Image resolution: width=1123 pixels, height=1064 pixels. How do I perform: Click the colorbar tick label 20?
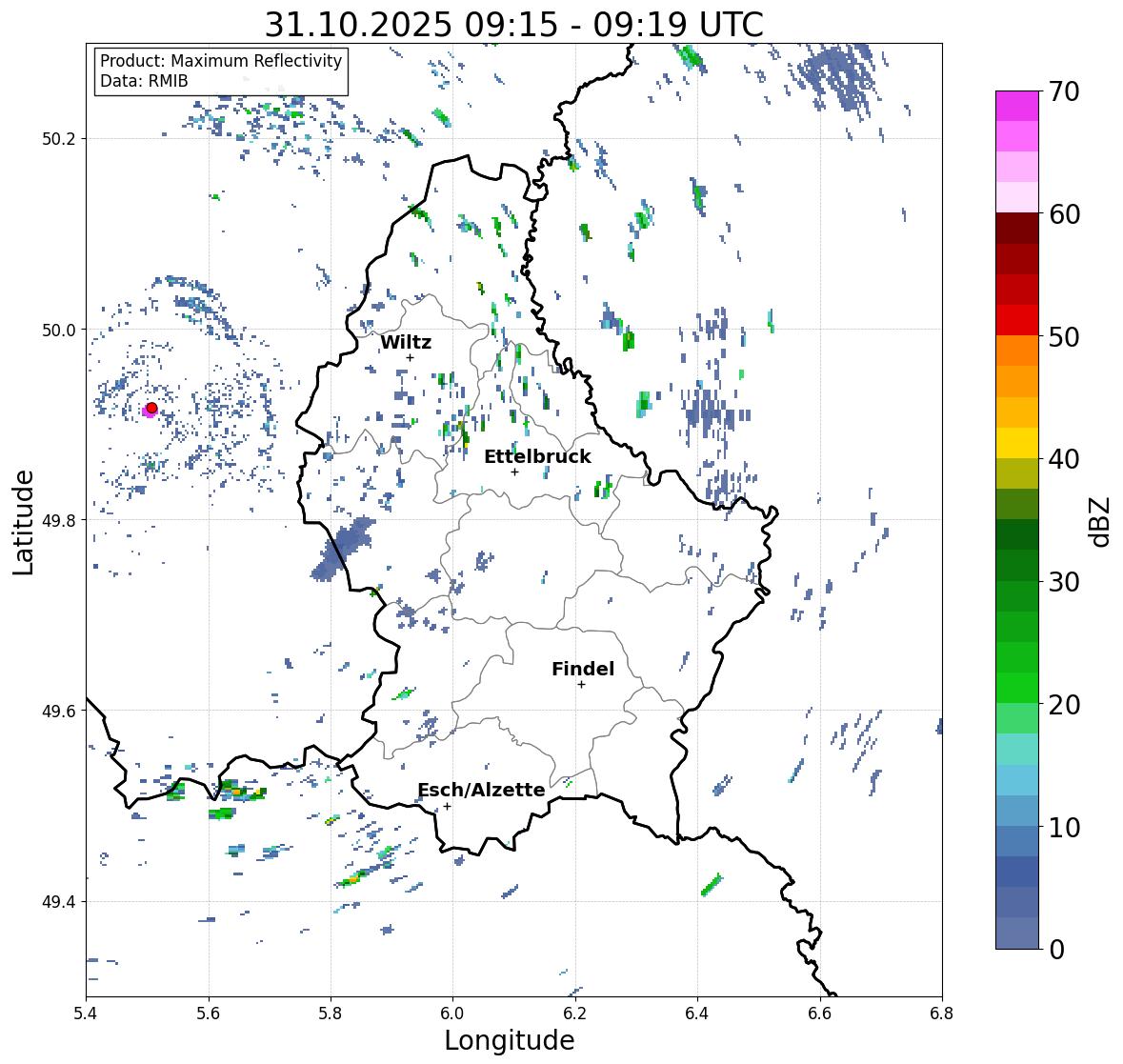pyautogui.click(x=1064, y=705)
